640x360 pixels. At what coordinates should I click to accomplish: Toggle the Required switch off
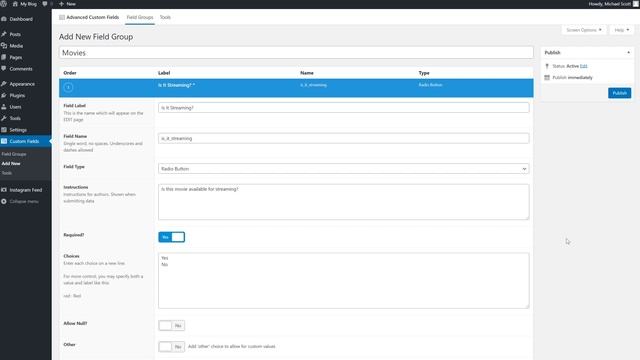pyautogui.click(x=171, y=237)
